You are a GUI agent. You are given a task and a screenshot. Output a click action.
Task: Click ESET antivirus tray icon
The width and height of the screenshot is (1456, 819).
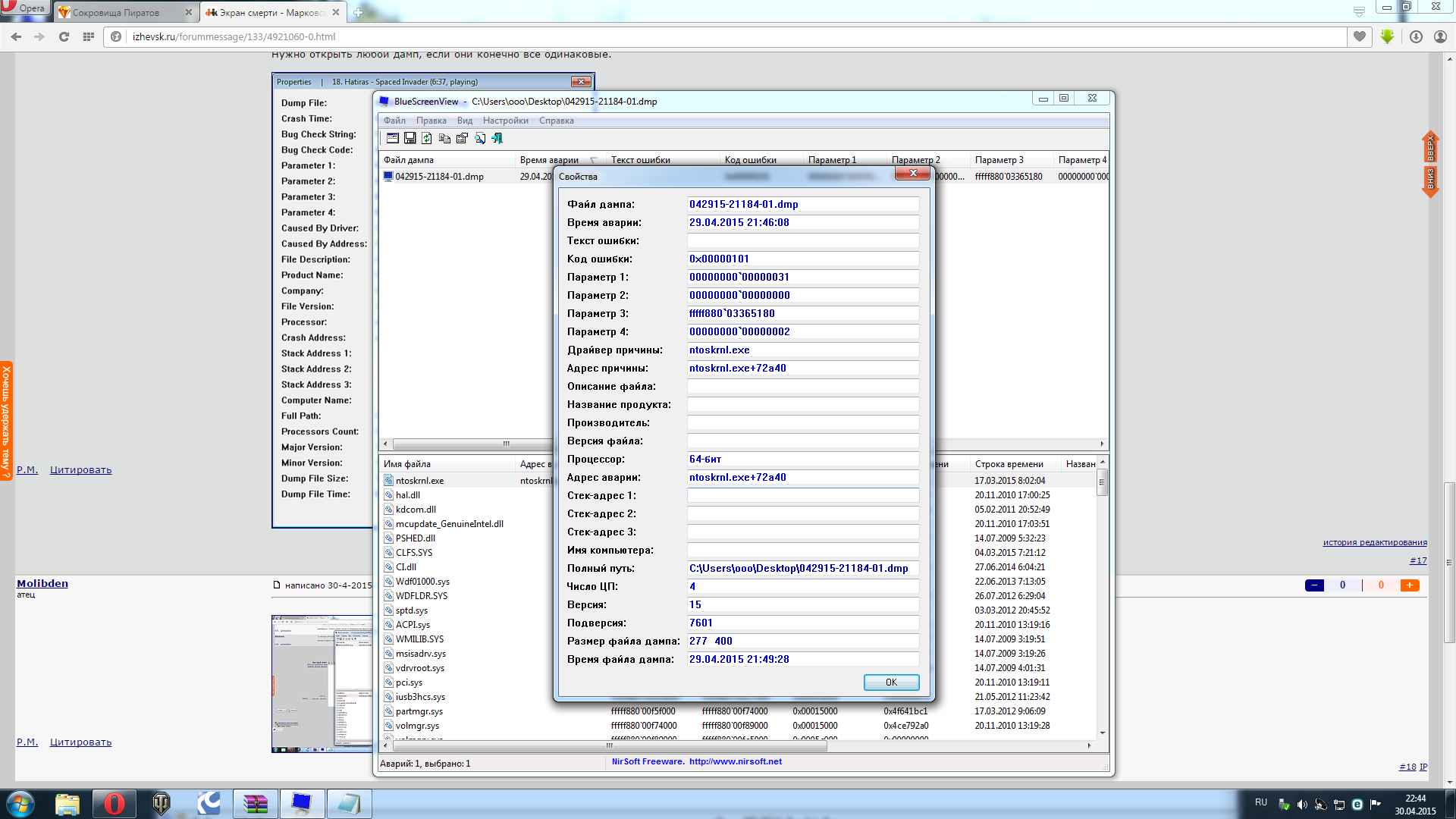pos(1357,804)
